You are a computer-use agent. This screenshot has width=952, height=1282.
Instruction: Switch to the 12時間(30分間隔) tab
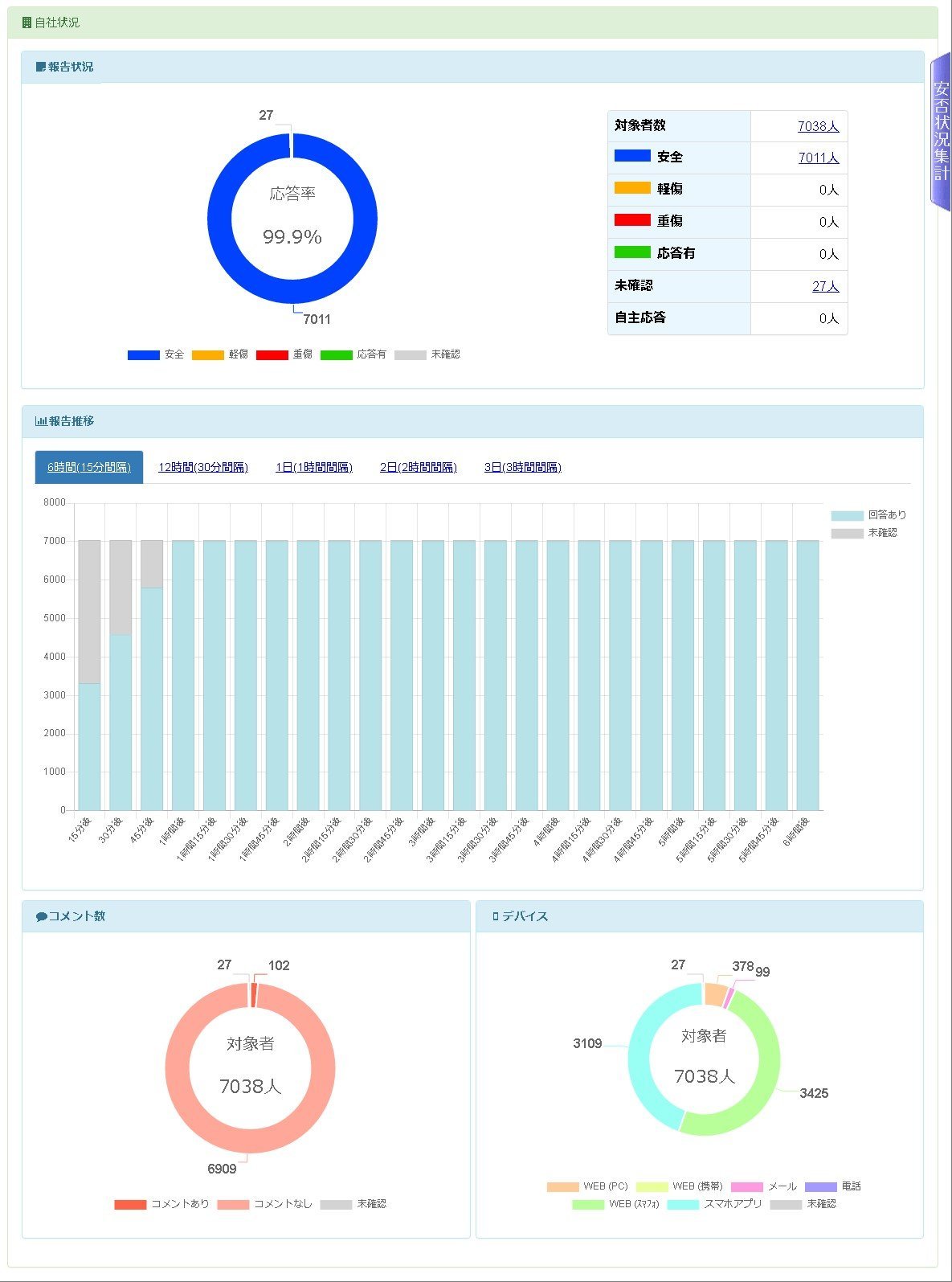point(203,467)
